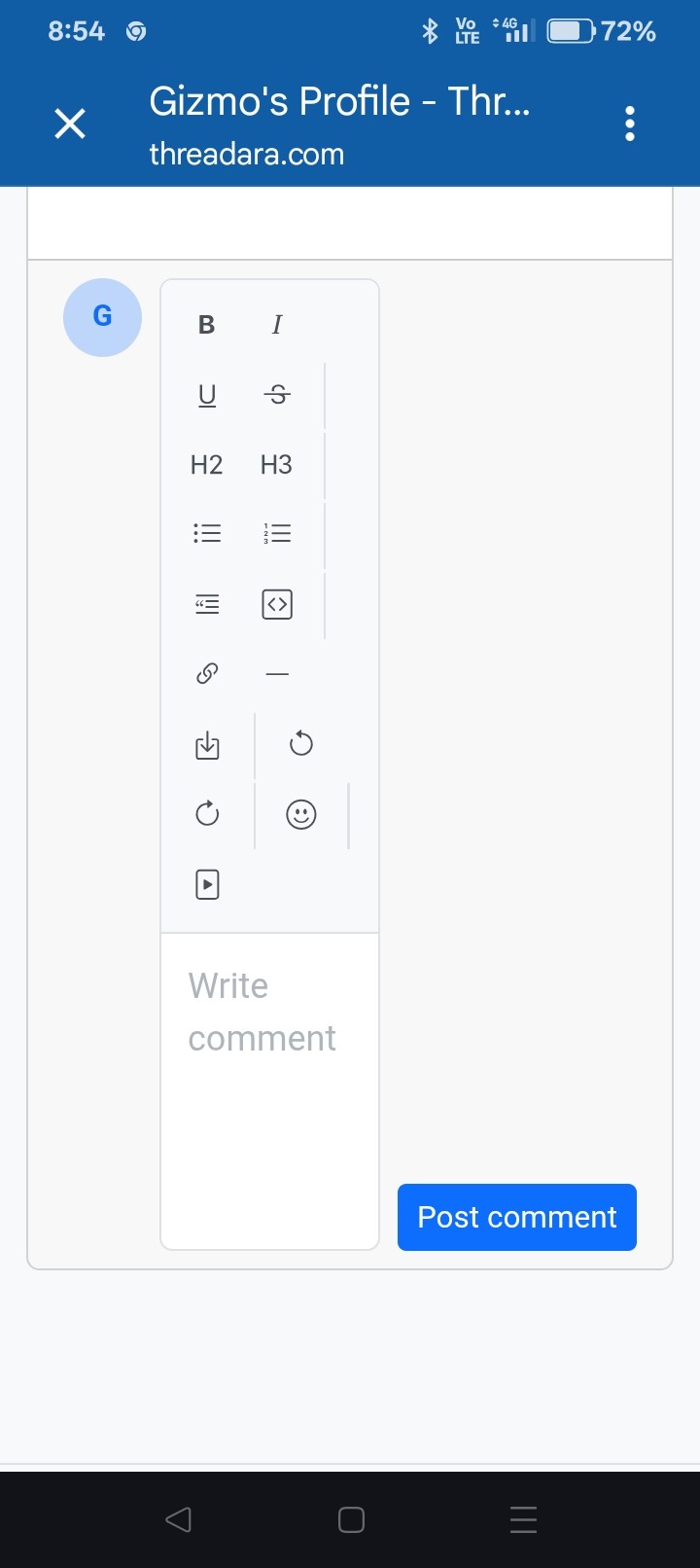Apply italic formatting to comment text
Screen dimensions: 700x1568
pyautogui.click(x=277, y=325)
